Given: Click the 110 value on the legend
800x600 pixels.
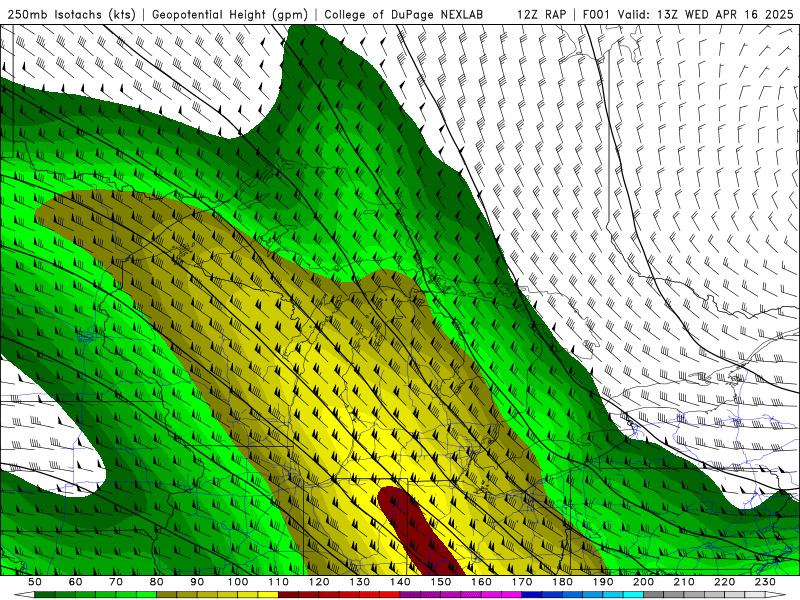Looking at the screenshot, I should click(x=278, y=582).
